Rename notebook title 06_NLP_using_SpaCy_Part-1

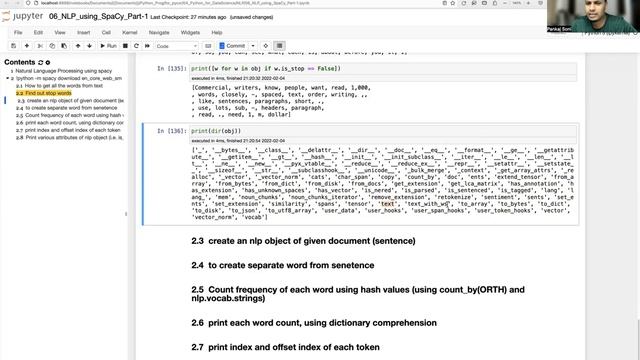pos(98,16)
